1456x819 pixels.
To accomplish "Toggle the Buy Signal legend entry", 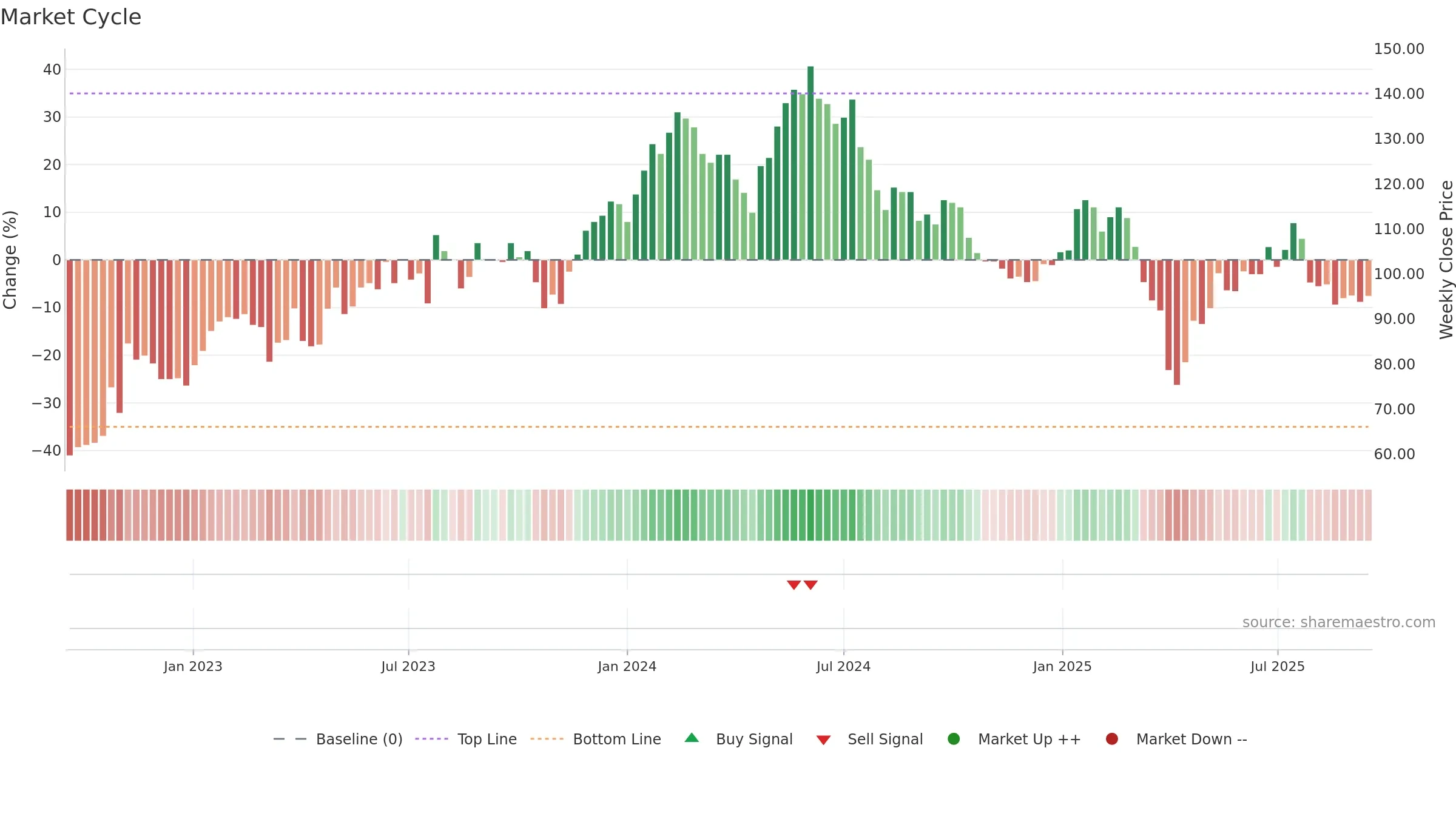I will pos(738,739).
